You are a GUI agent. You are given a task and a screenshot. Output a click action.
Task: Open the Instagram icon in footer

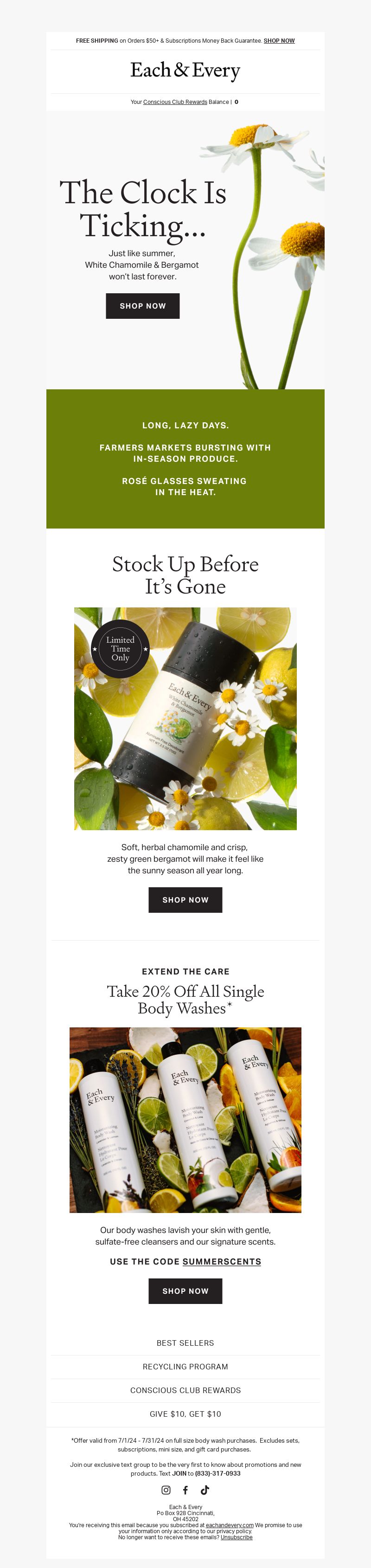166,1490
